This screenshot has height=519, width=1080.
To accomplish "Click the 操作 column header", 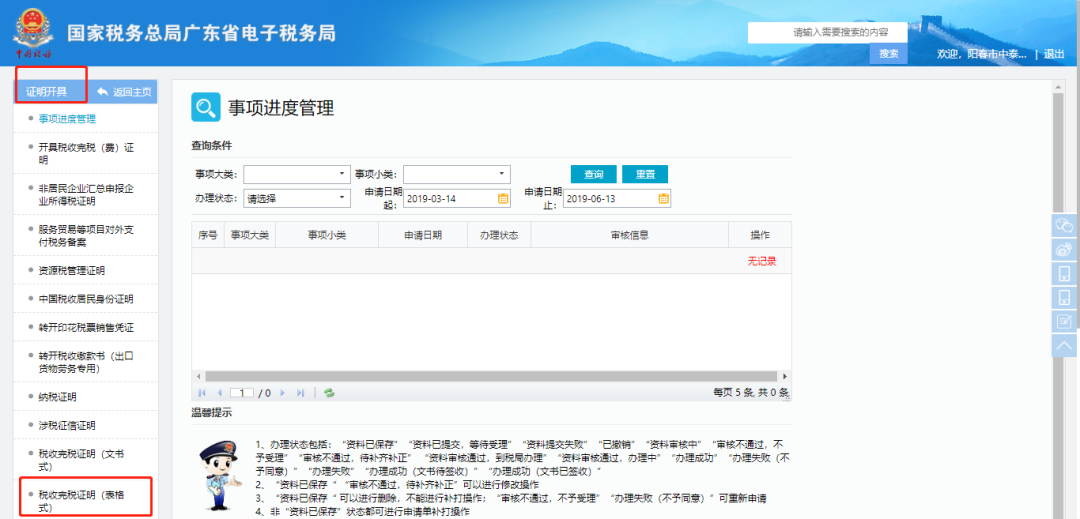I will (x=760, y=235).
